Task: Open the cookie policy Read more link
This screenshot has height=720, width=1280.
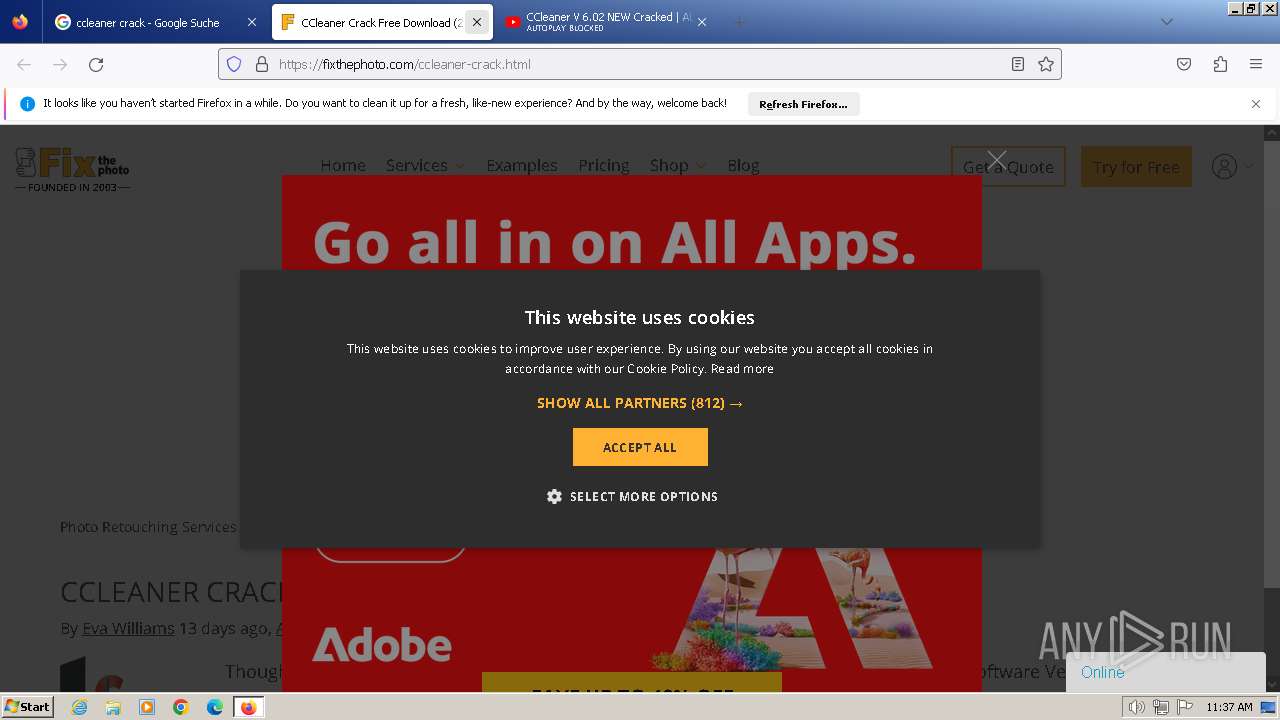Action: pyautogui.click(x=742, y=368)
